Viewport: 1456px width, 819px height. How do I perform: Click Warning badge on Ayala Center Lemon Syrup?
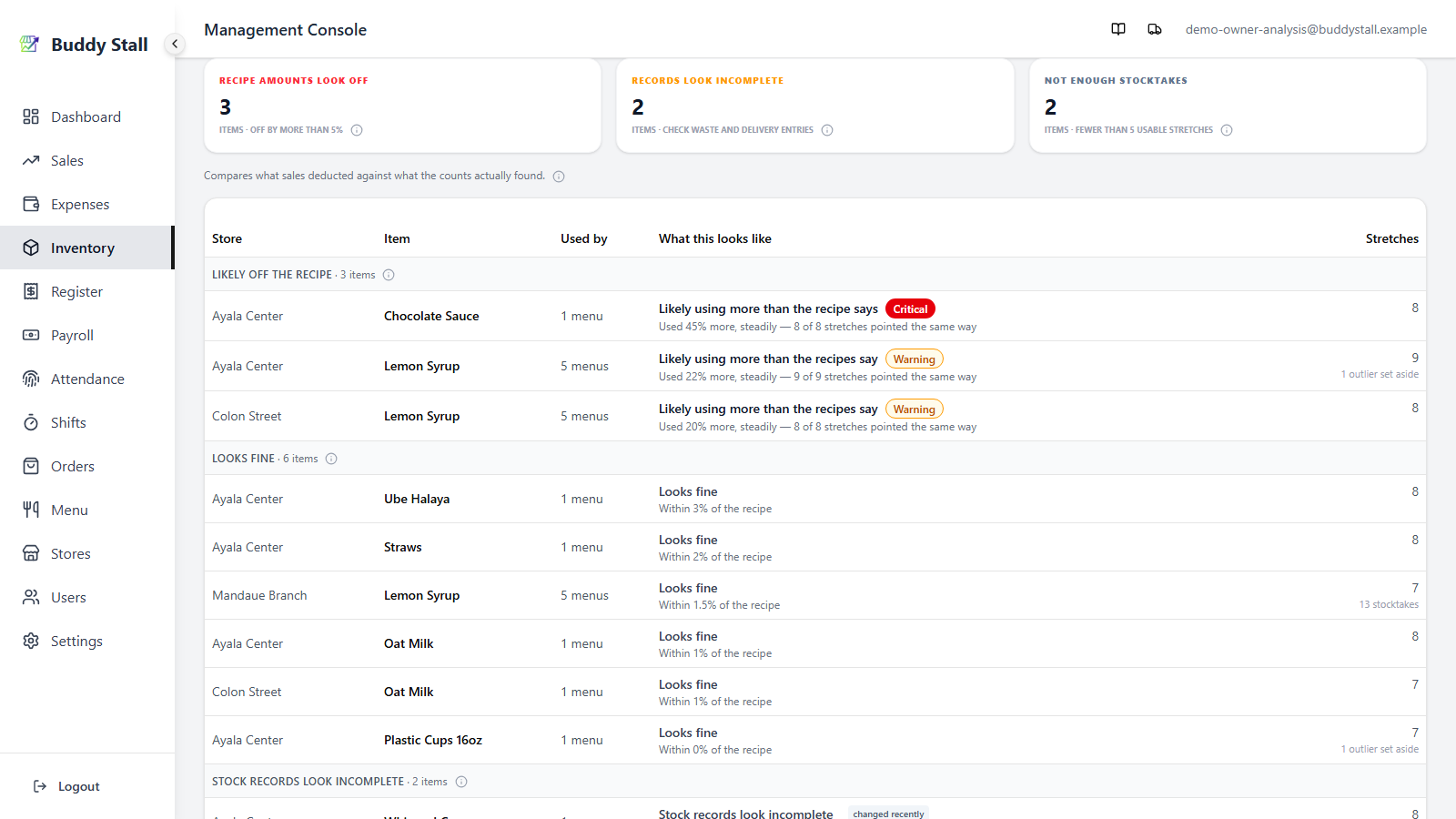point(915,359)
